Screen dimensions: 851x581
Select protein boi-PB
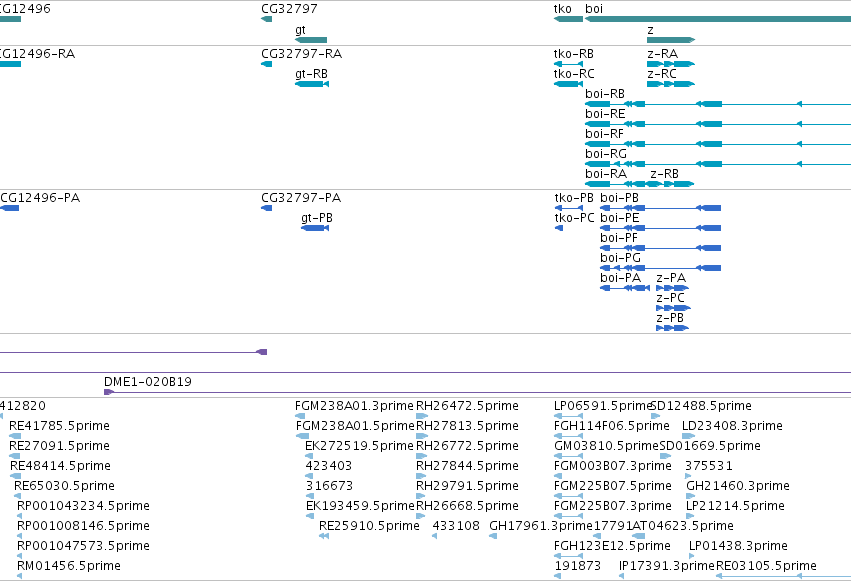coord(661,208)
